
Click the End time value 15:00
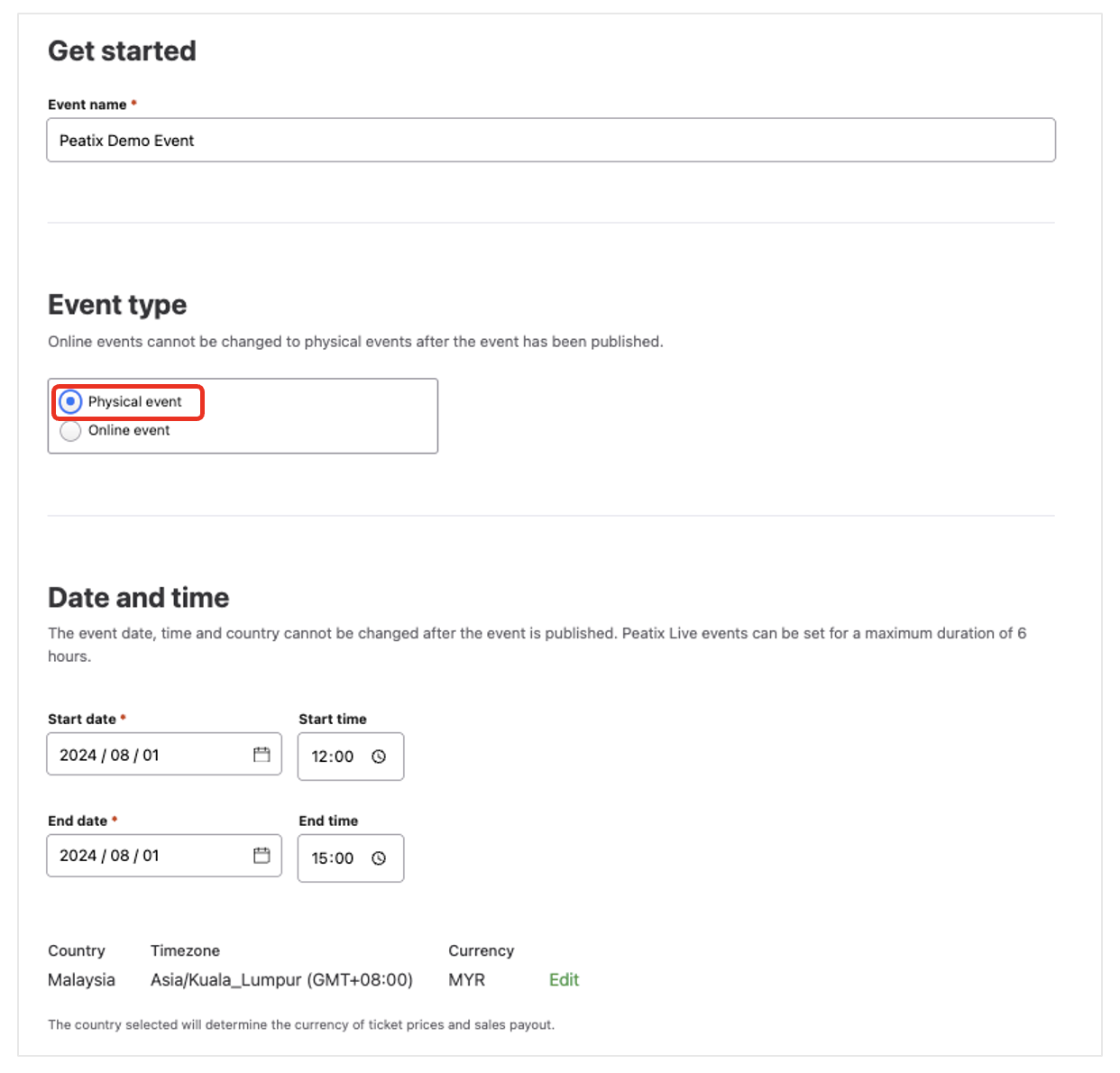332,858
